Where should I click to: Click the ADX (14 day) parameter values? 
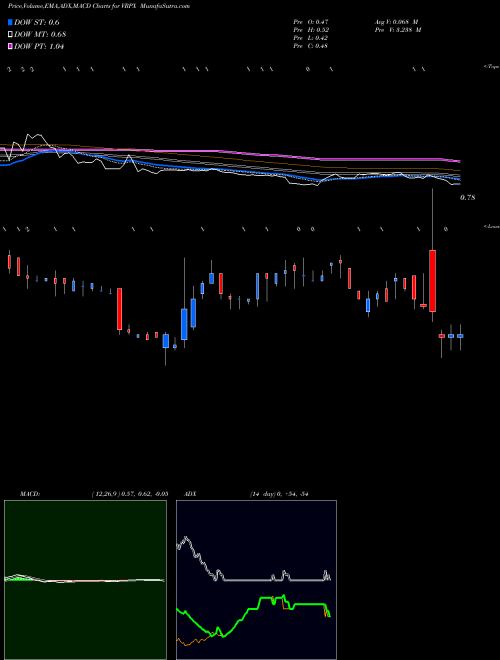279,494
